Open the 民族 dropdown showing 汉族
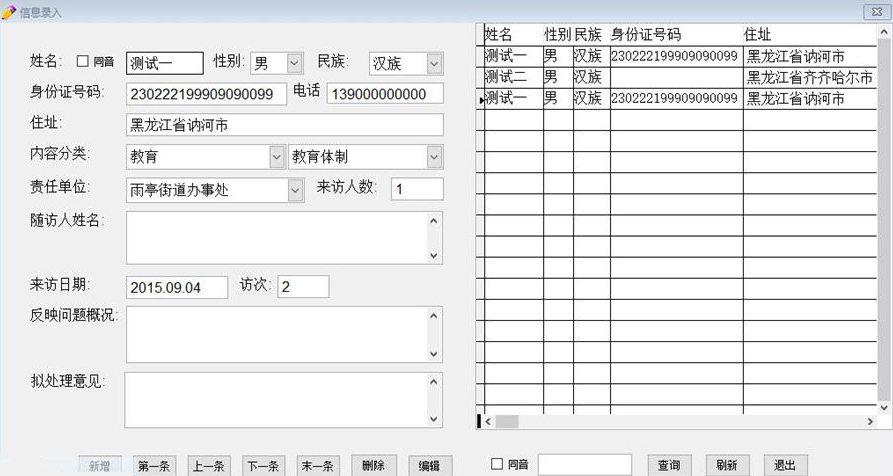Screen dimensions: 893x476 click(434, 64)
